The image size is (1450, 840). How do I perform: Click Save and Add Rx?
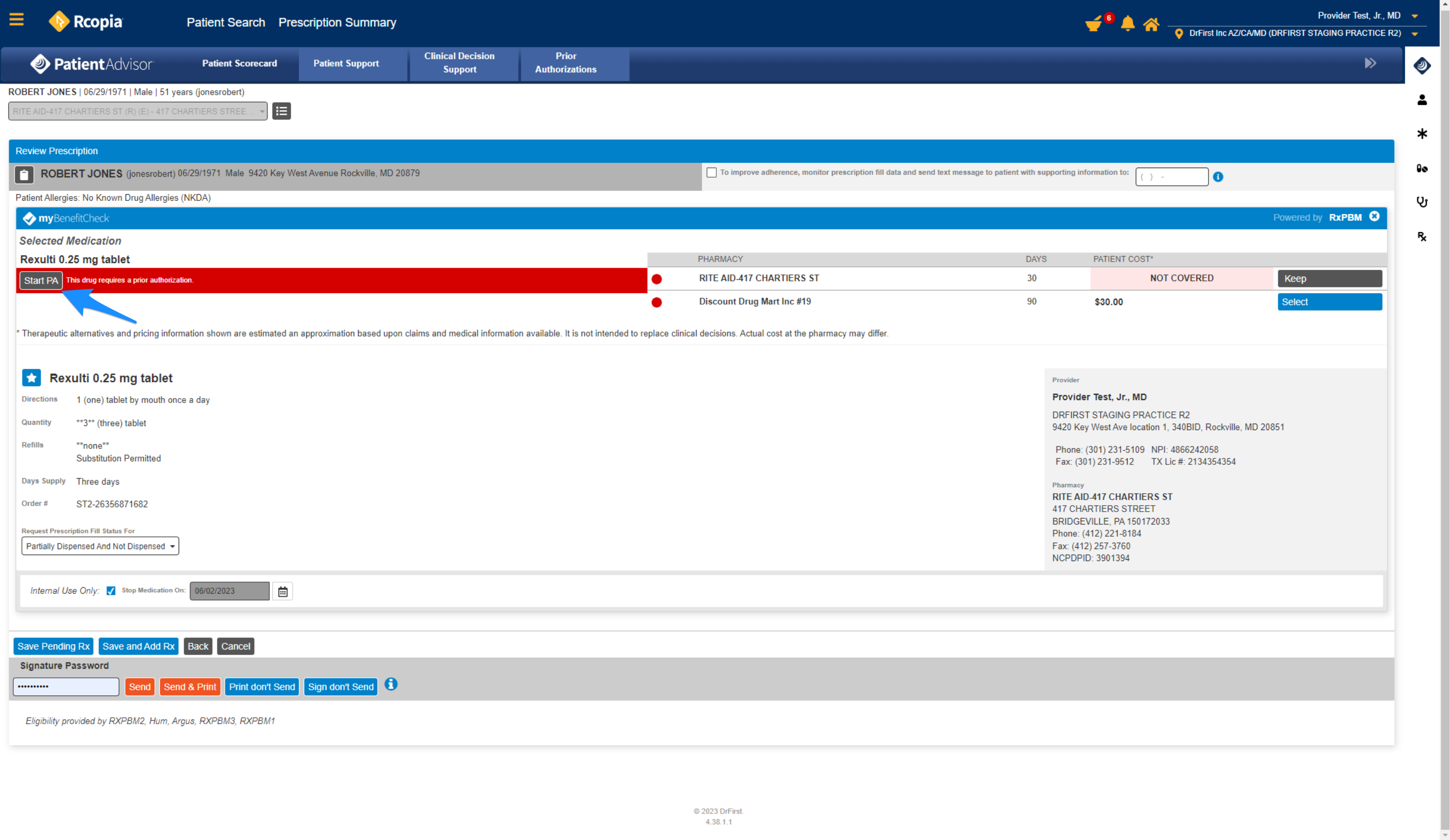(x=139, y=646)
